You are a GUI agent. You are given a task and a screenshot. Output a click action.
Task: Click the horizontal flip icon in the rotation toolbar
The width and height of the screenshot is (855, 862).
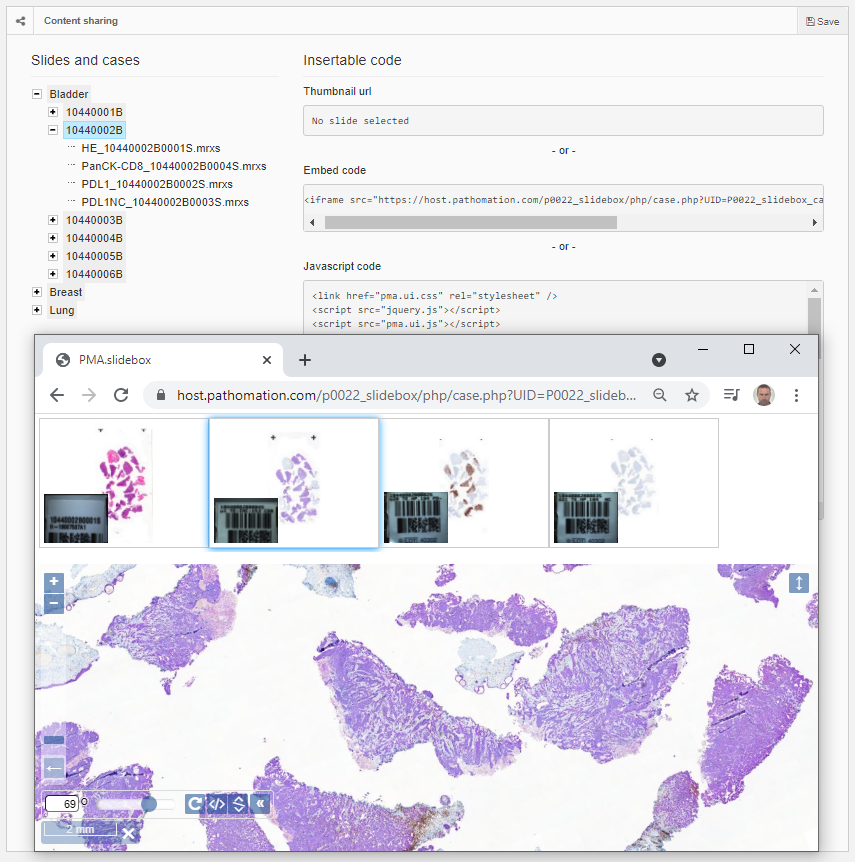(x=216, y=803)
